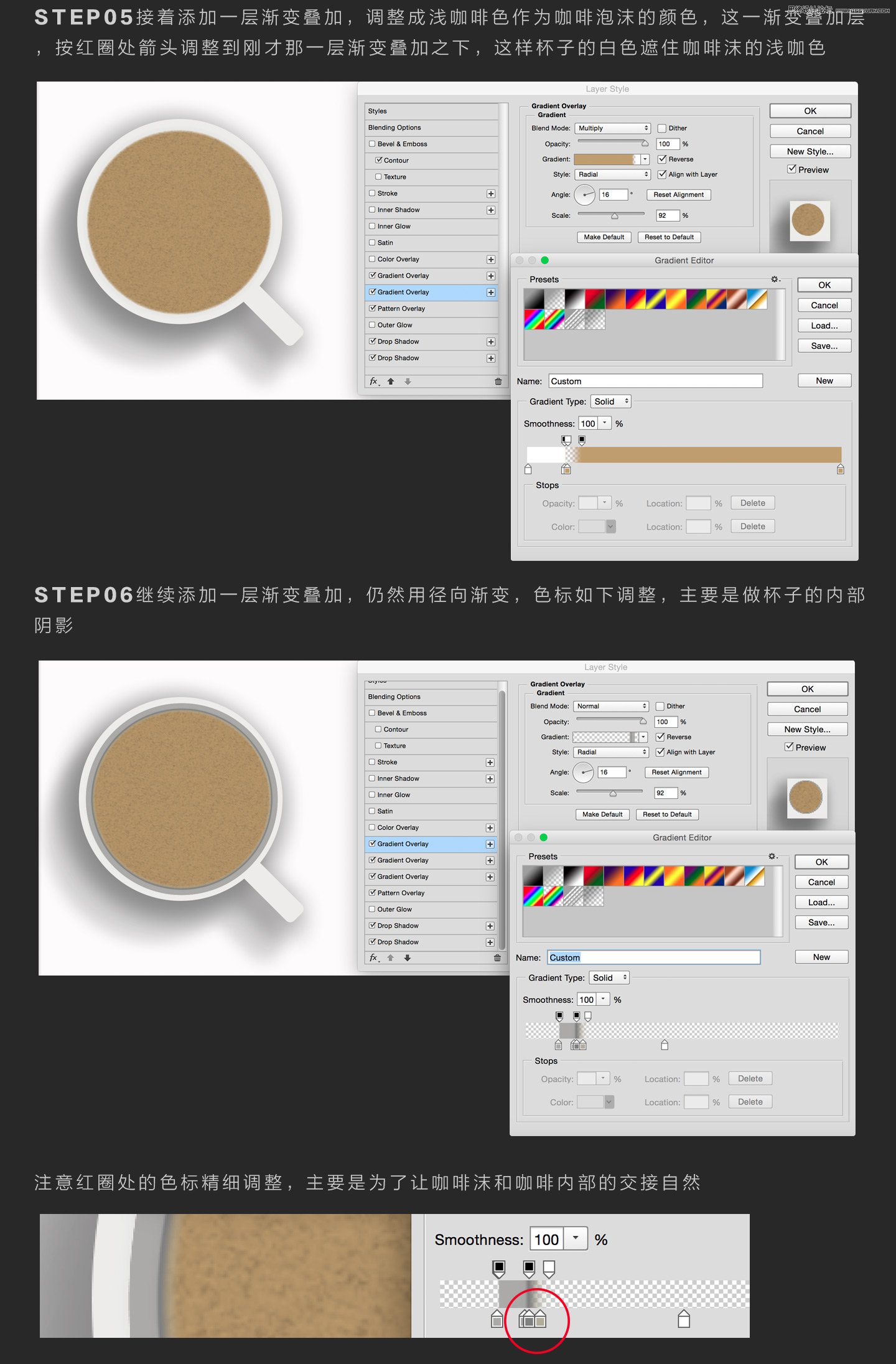896x1364 pixels.
Task: Enable Inner Glow checkbox in STEP05 dialog
Action: point(372,227)
